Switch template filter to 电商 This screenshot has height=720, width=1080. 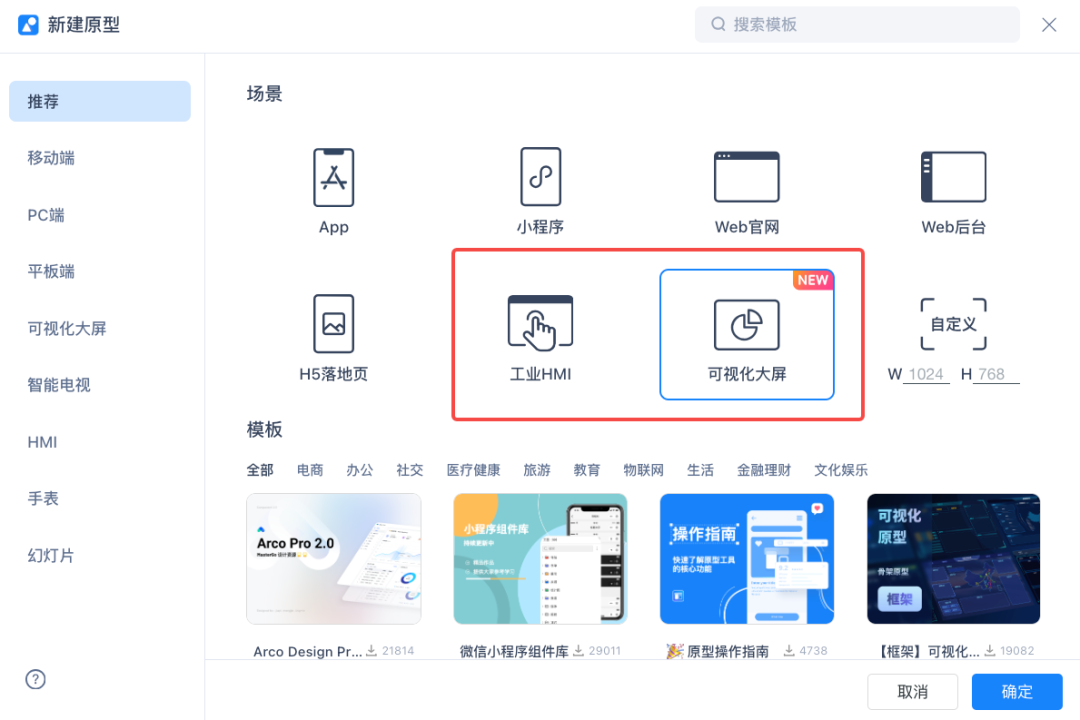tap(309, 469)
